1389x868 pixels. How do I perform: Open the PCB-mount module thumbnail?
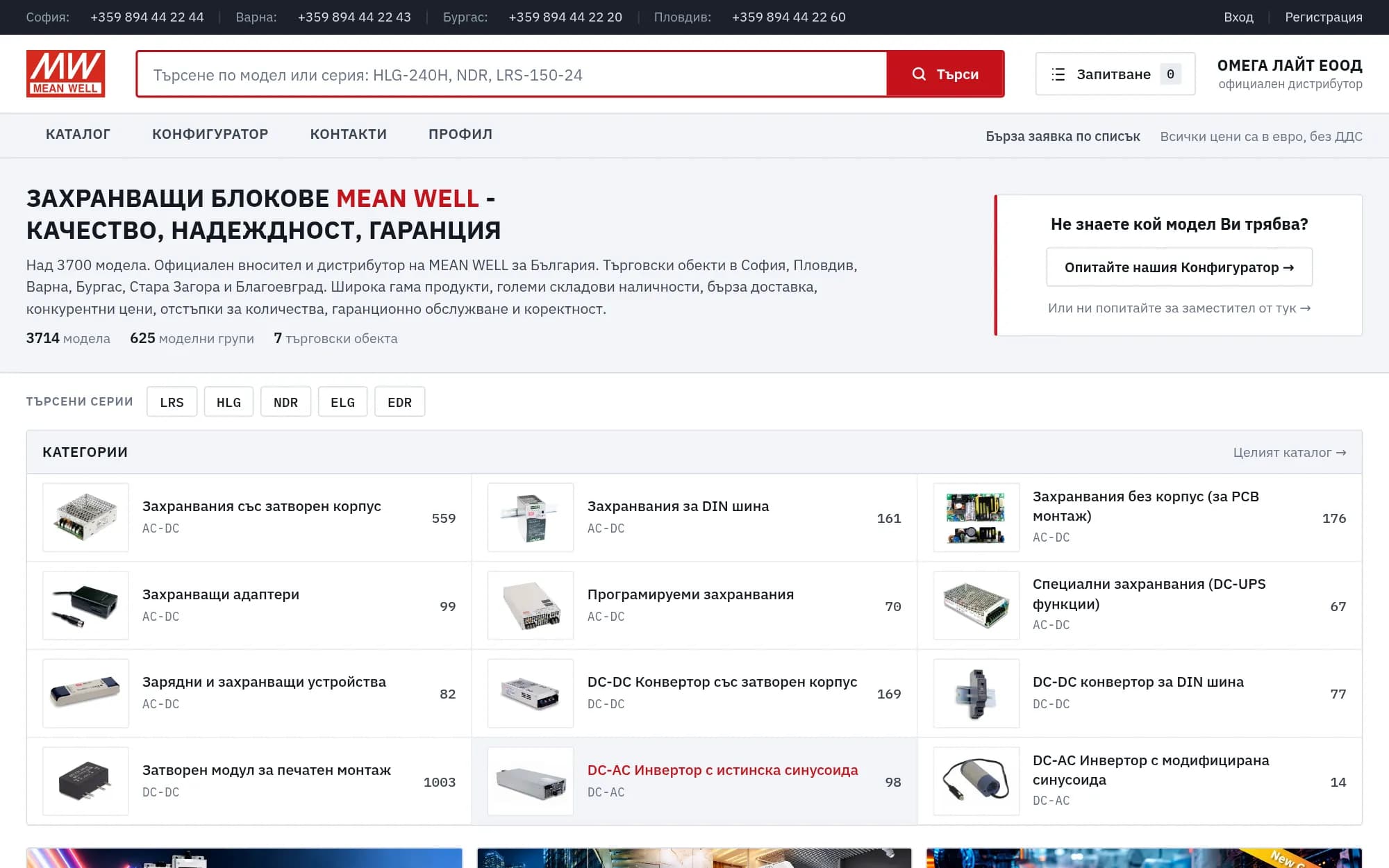85,781
